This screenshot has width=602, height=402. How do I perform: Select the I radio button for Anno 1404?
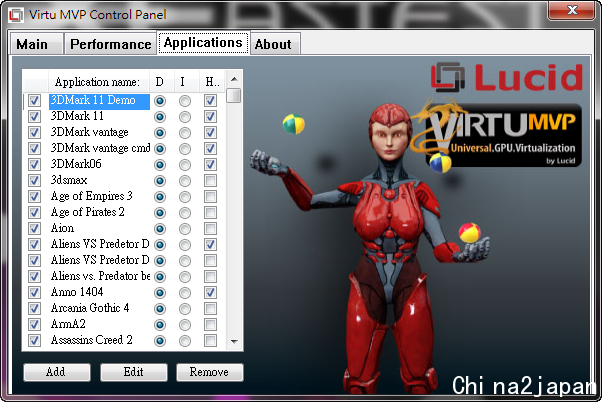(x=185, y=293)
